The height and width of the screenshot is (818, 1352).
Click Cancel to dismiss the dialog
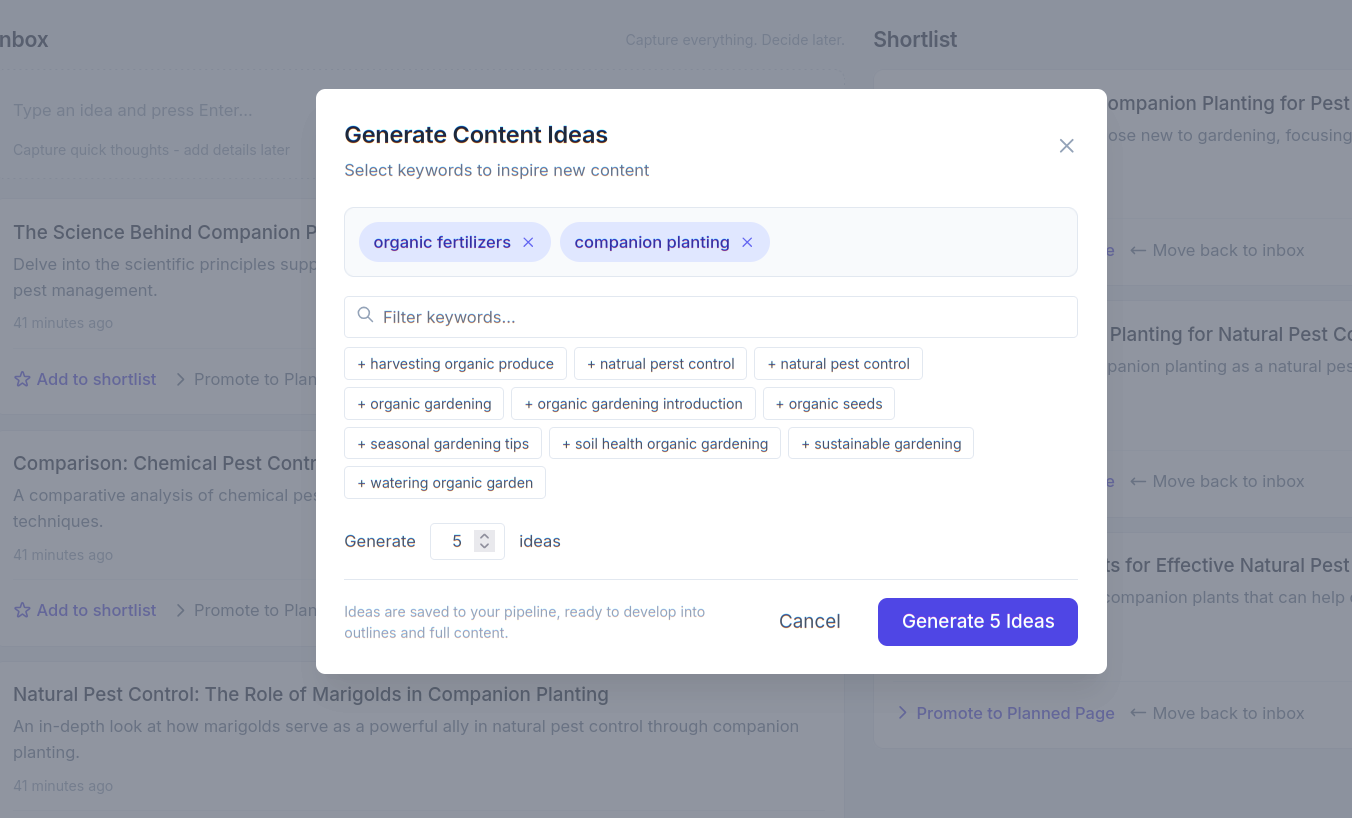tap(809, 621)
